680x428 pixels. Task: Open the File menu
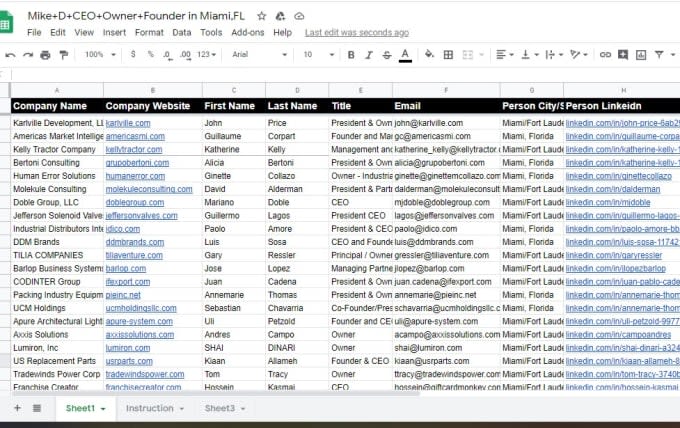pyautogui.click(x=34, y=33)
